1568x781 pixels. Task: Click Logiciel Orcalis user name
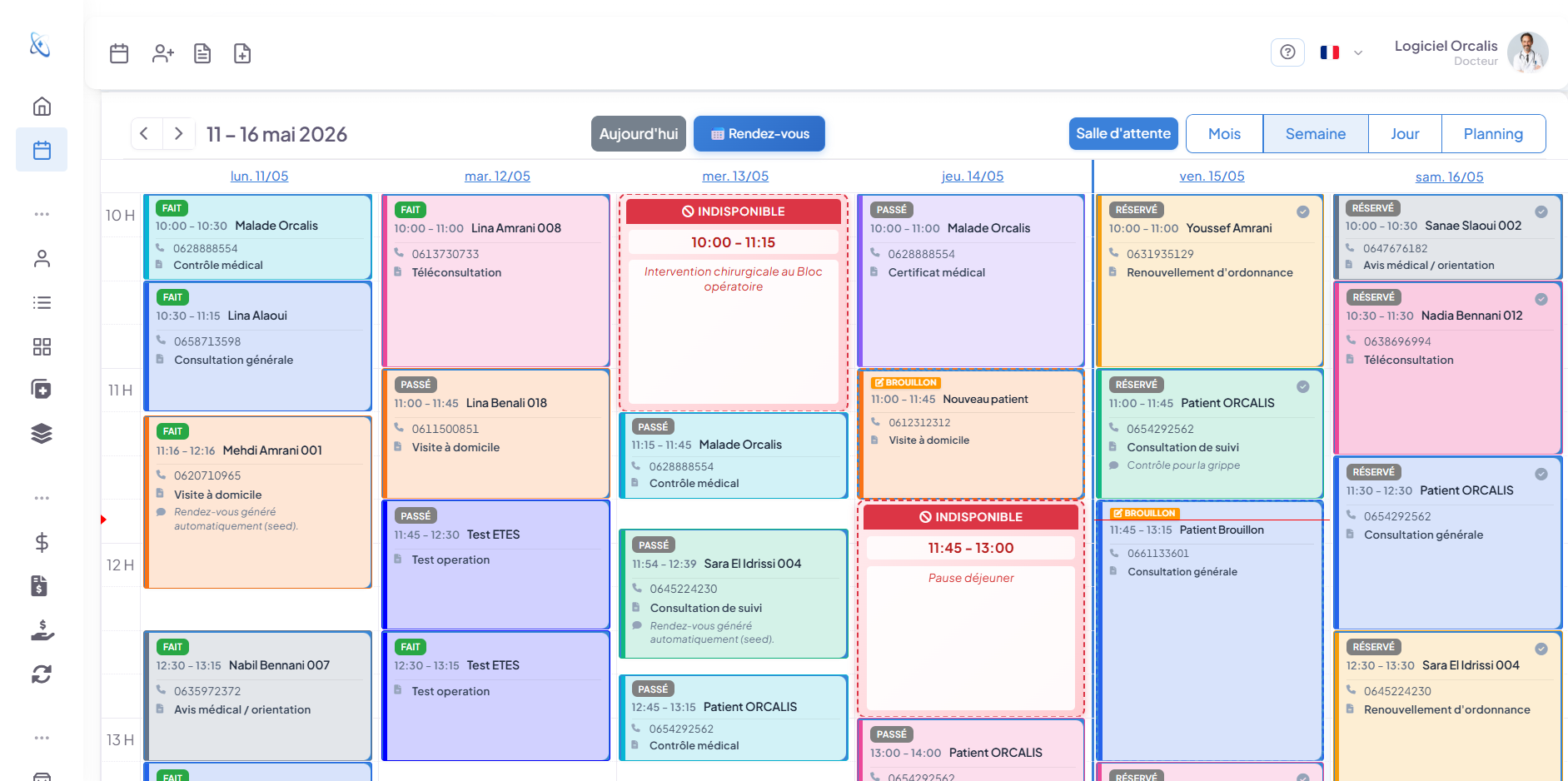[x=1446, y=46]
